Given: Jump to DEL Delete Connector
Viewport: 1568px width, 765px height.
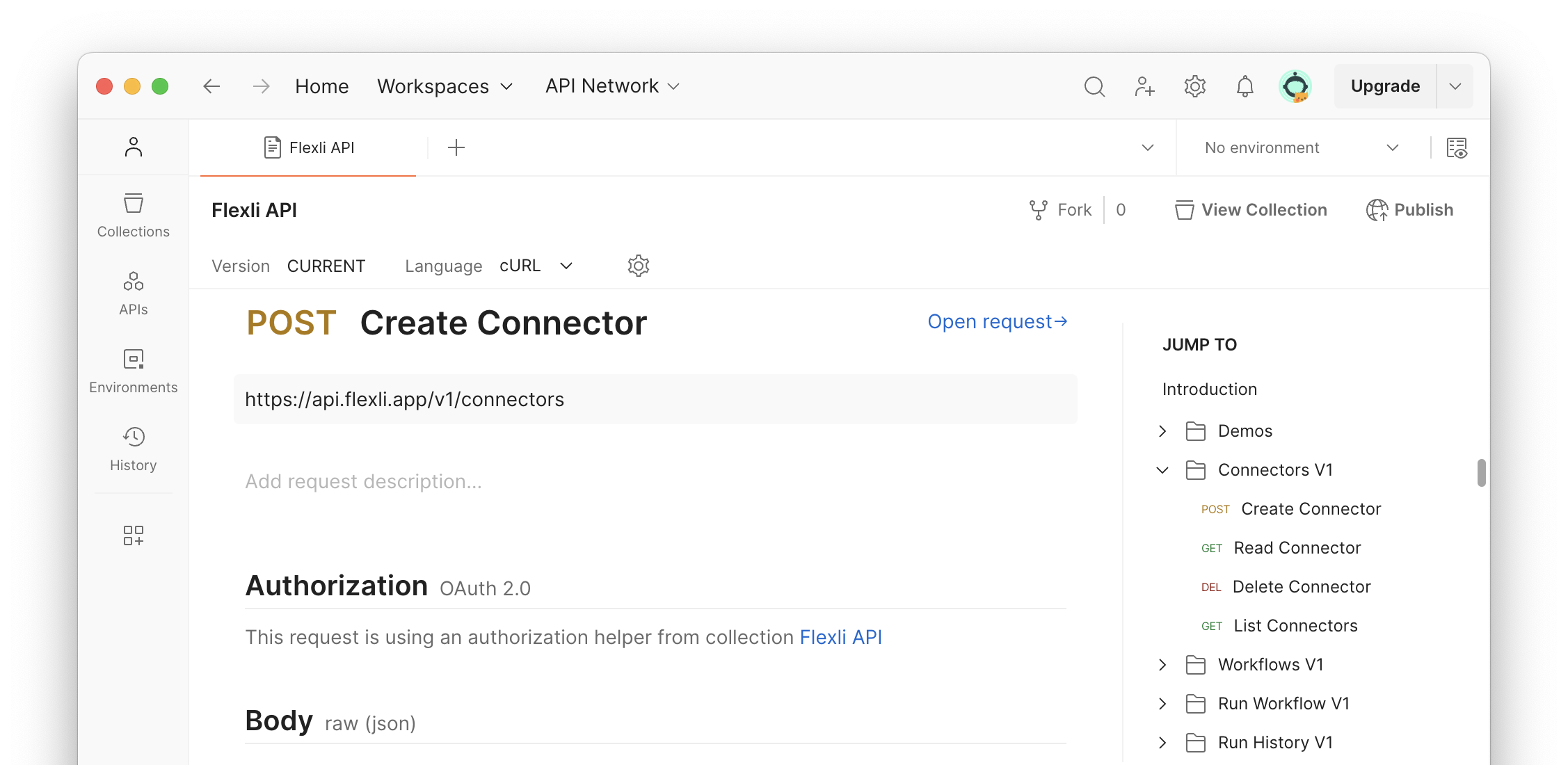Looking at the screenshot, I should pos(1286,587).
